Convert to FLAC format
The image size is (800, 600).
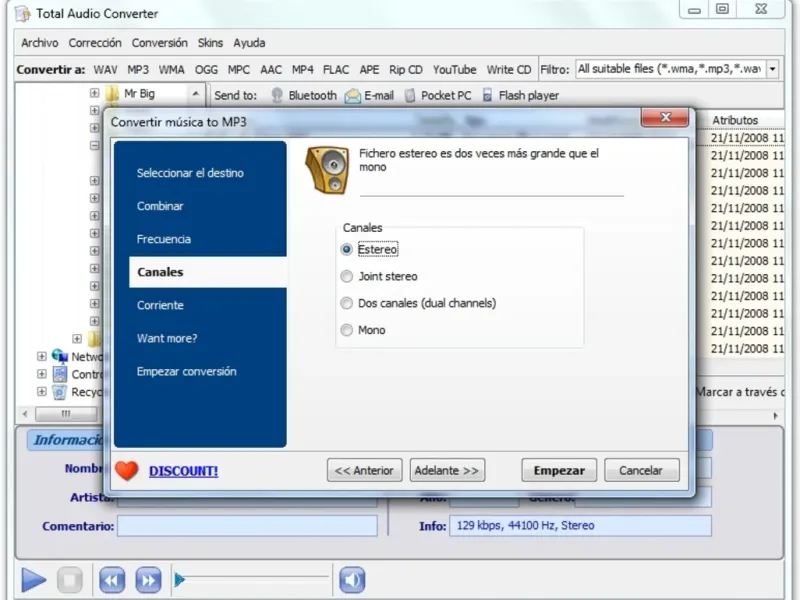pos(336,70)
